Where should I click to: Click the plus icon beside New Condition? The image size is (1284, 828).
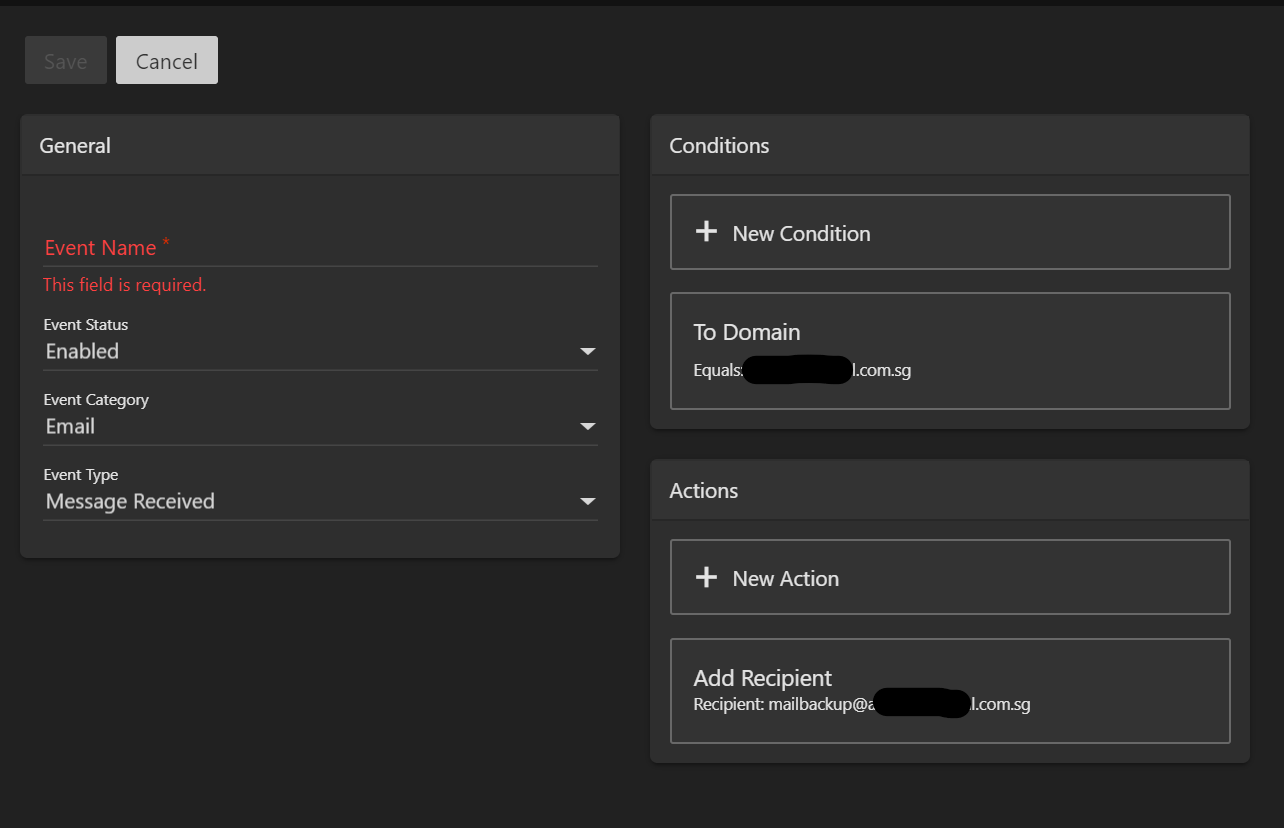[706, 232]
